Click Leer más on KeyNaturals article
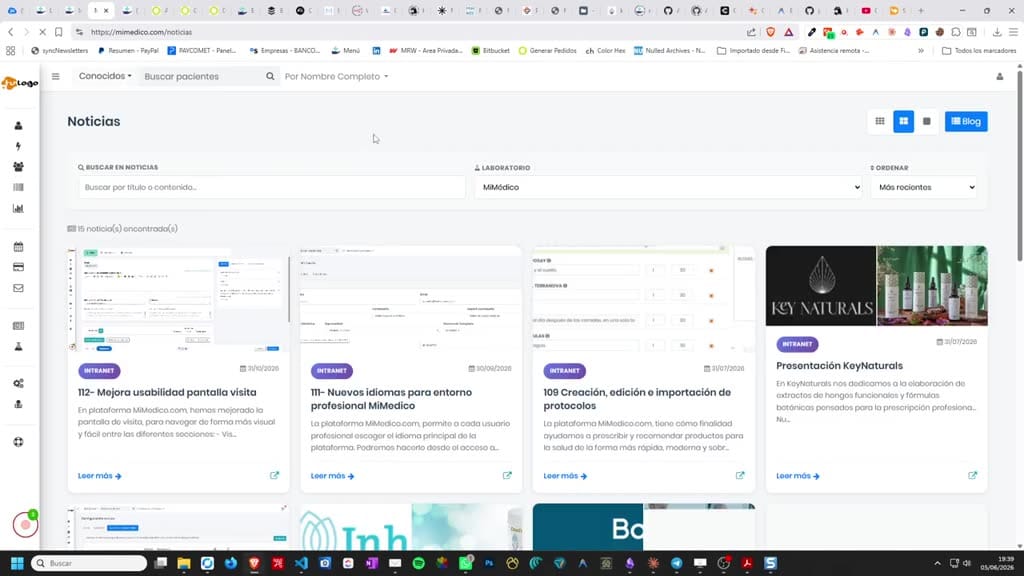The height and width of the screenshot is (576, 1024). point(797,476)
